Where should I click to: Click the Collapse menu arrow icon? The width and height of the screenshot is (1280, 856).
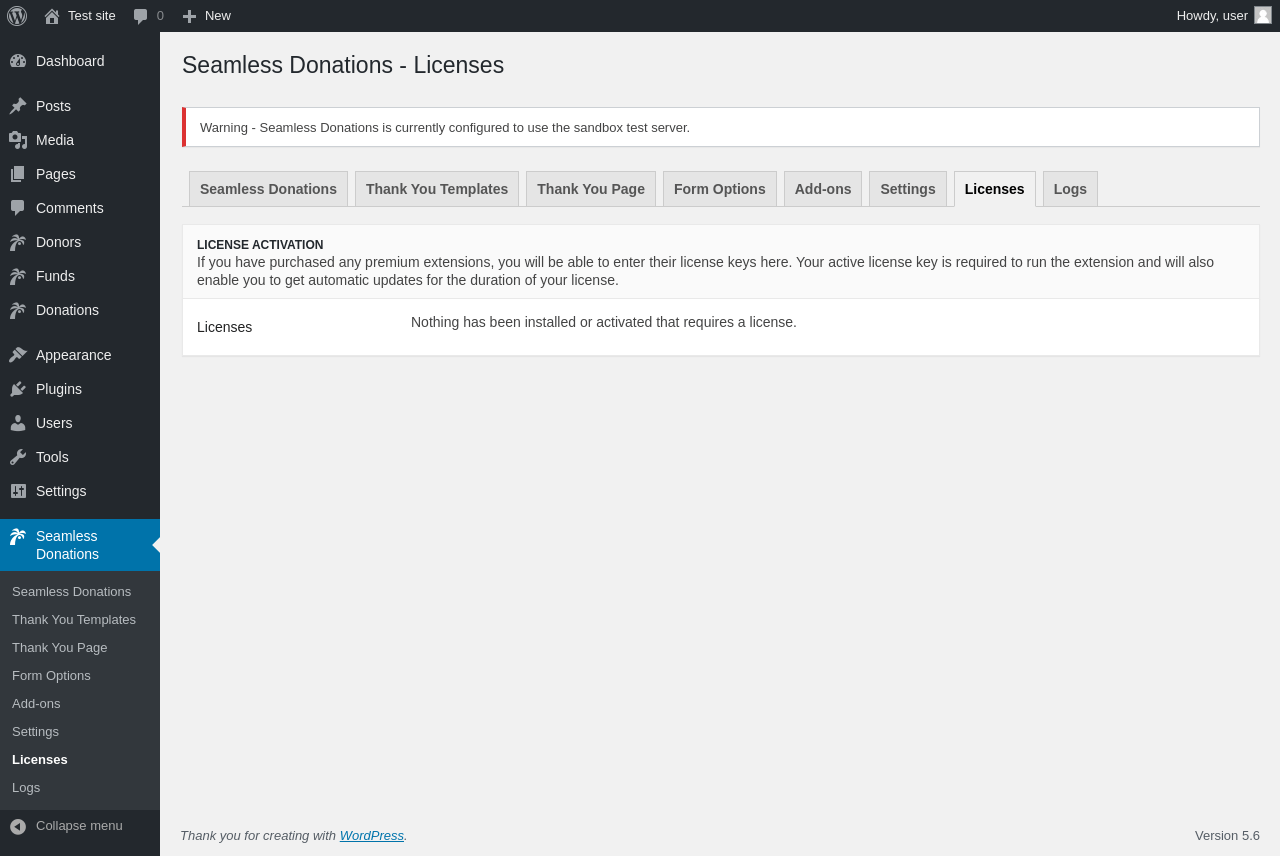(18, 826)
